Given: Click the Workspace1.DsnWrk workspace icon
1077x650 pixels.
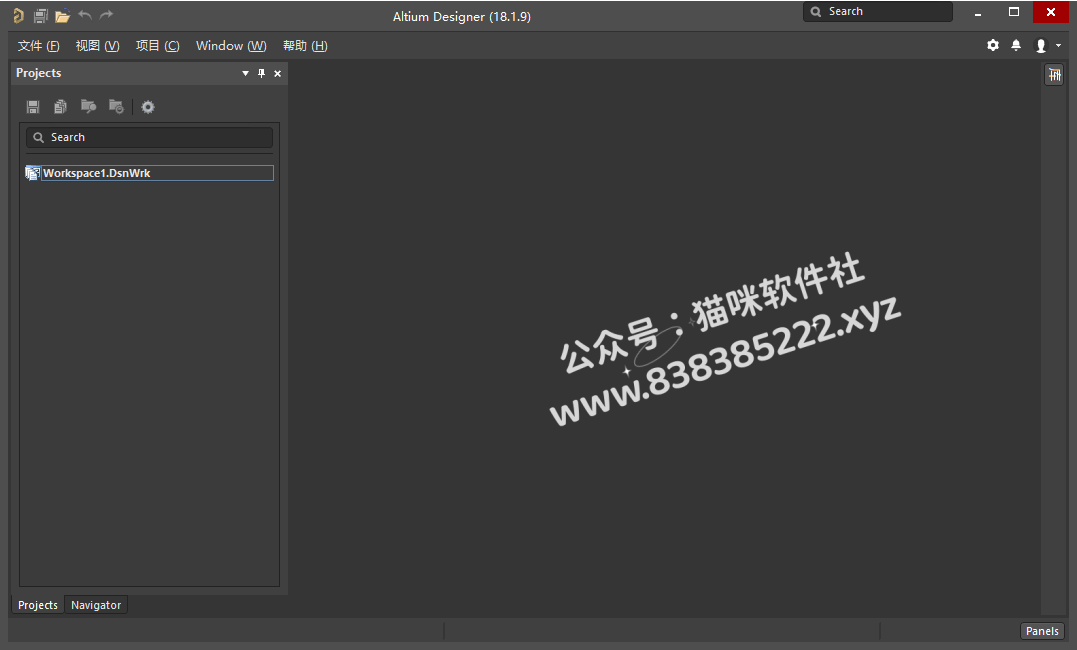Looking at the screenshot, I should point(32,173).
